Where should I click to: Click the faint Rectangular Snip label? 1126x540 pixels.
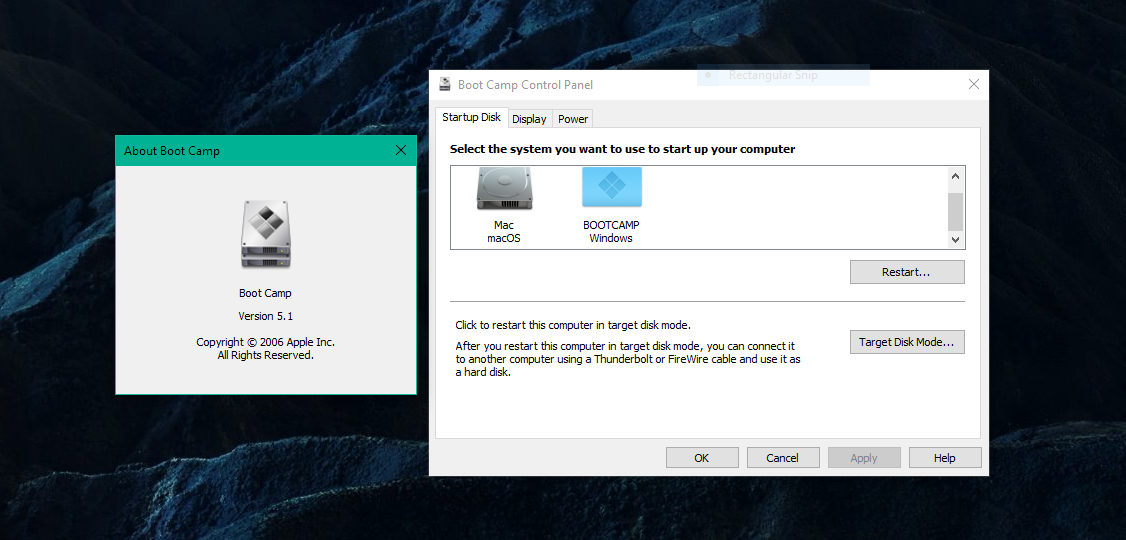[x=773, y=75]
